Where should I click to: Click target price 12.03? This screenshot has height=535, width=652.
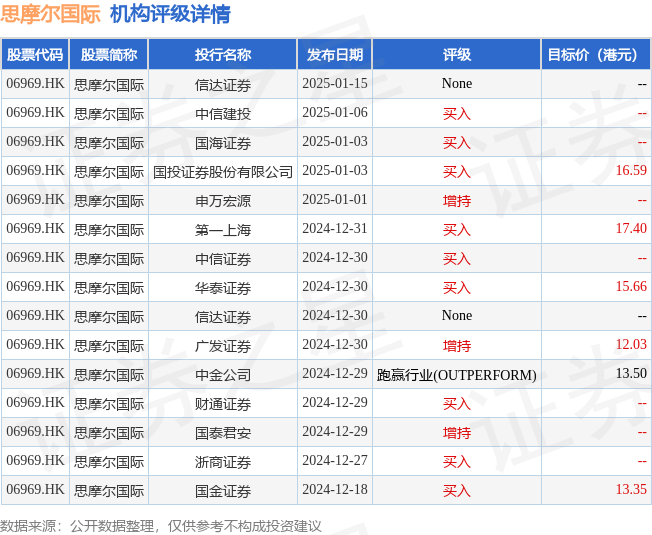(x=631, y=345)
